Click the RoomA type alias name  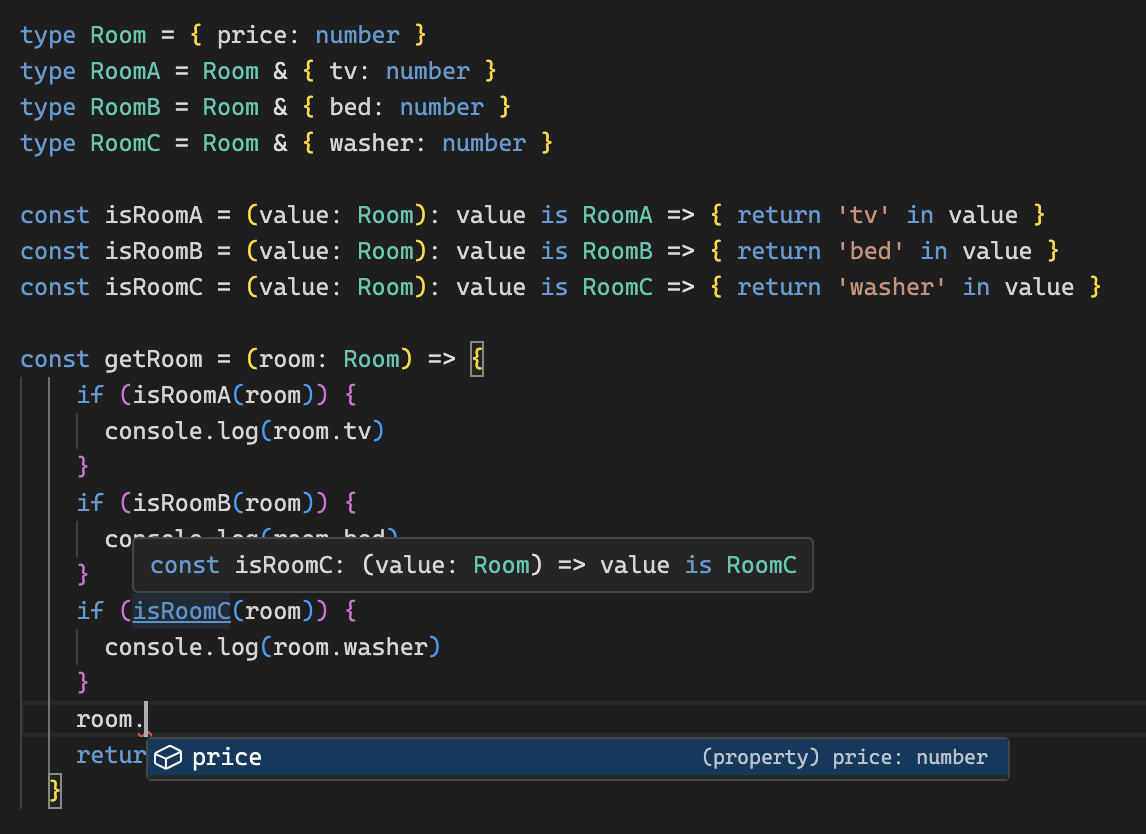[125, 71]
